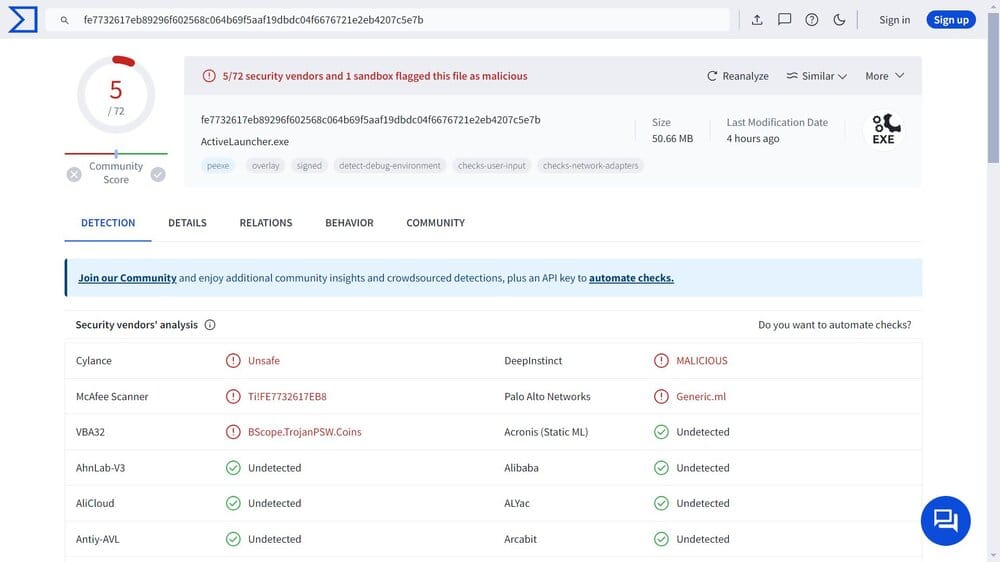
Task: Open the chat bubble floating button
Action: [x=945, y=520]
